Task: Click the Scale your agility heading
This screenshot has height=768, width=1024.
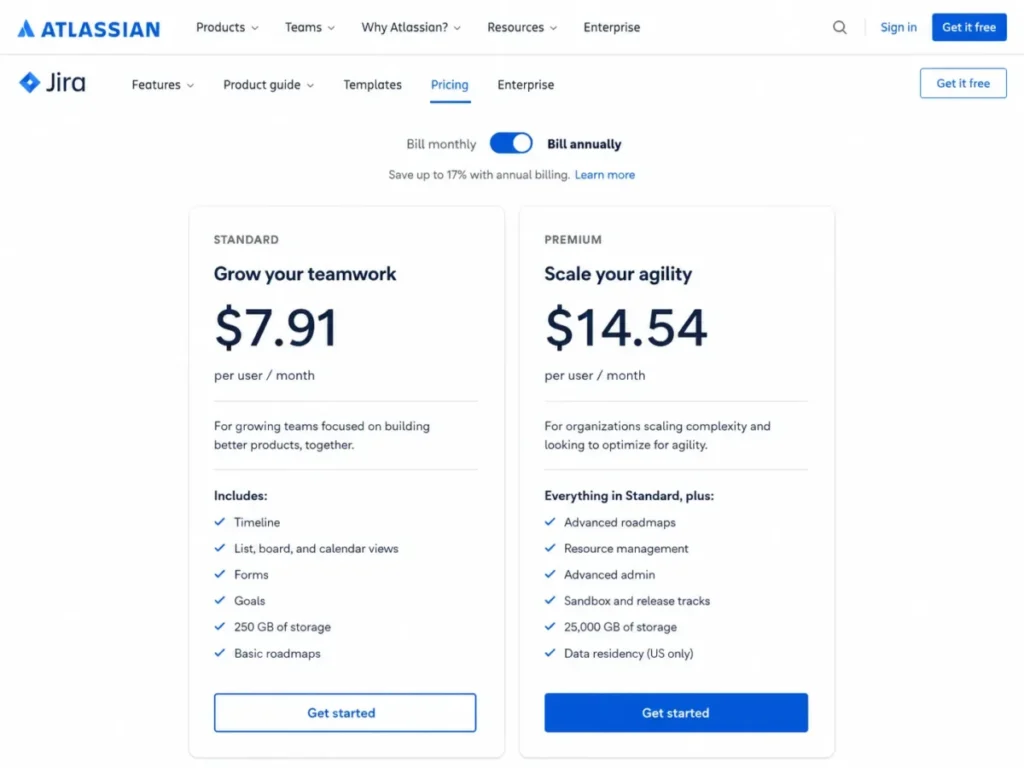Action: coord(618,274)
